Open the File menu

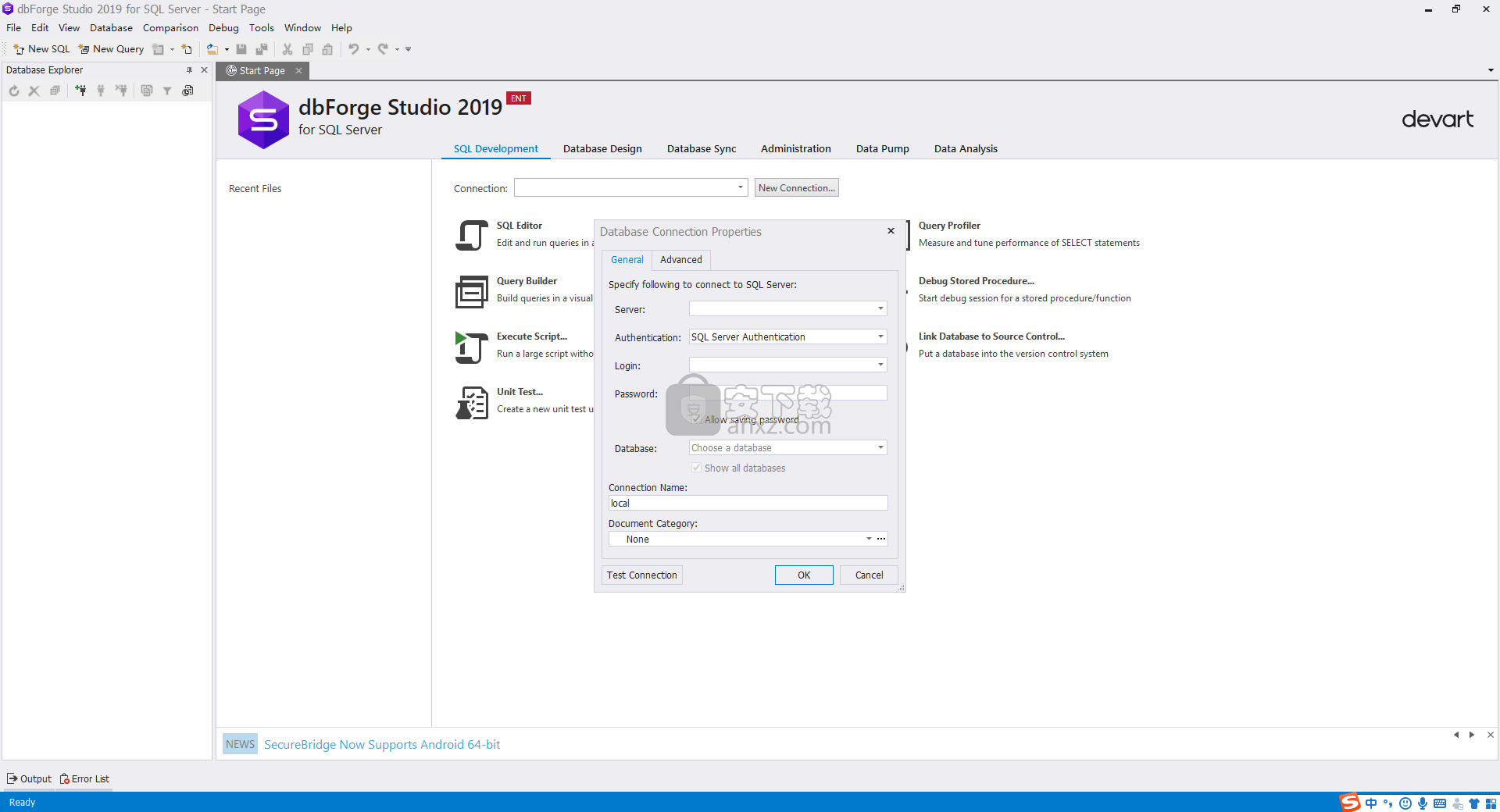[14, 27]
